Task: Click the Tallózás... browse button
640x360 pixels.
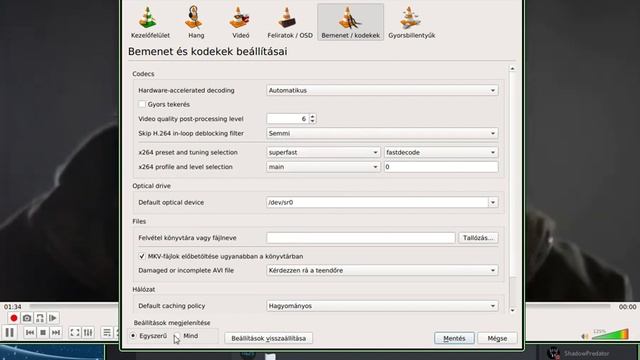Action: coord(478,238)
